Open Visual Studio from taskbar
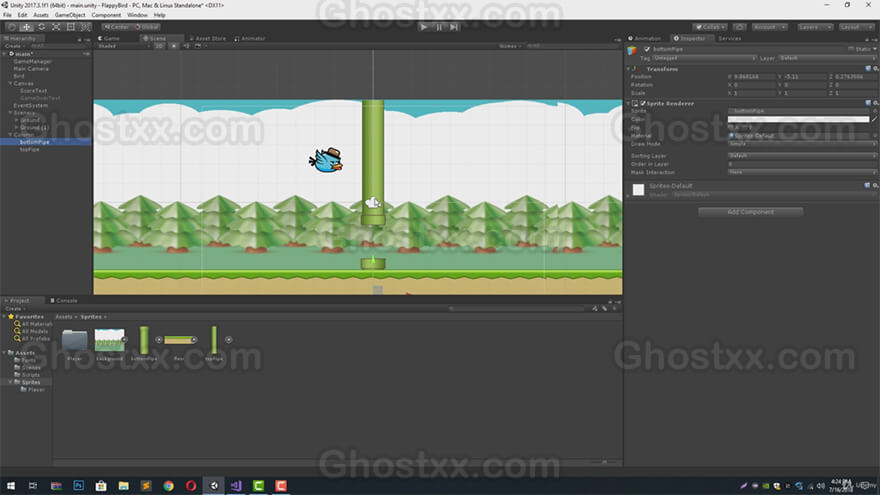This screenshot has width=880, height=495. coord(236,485)
